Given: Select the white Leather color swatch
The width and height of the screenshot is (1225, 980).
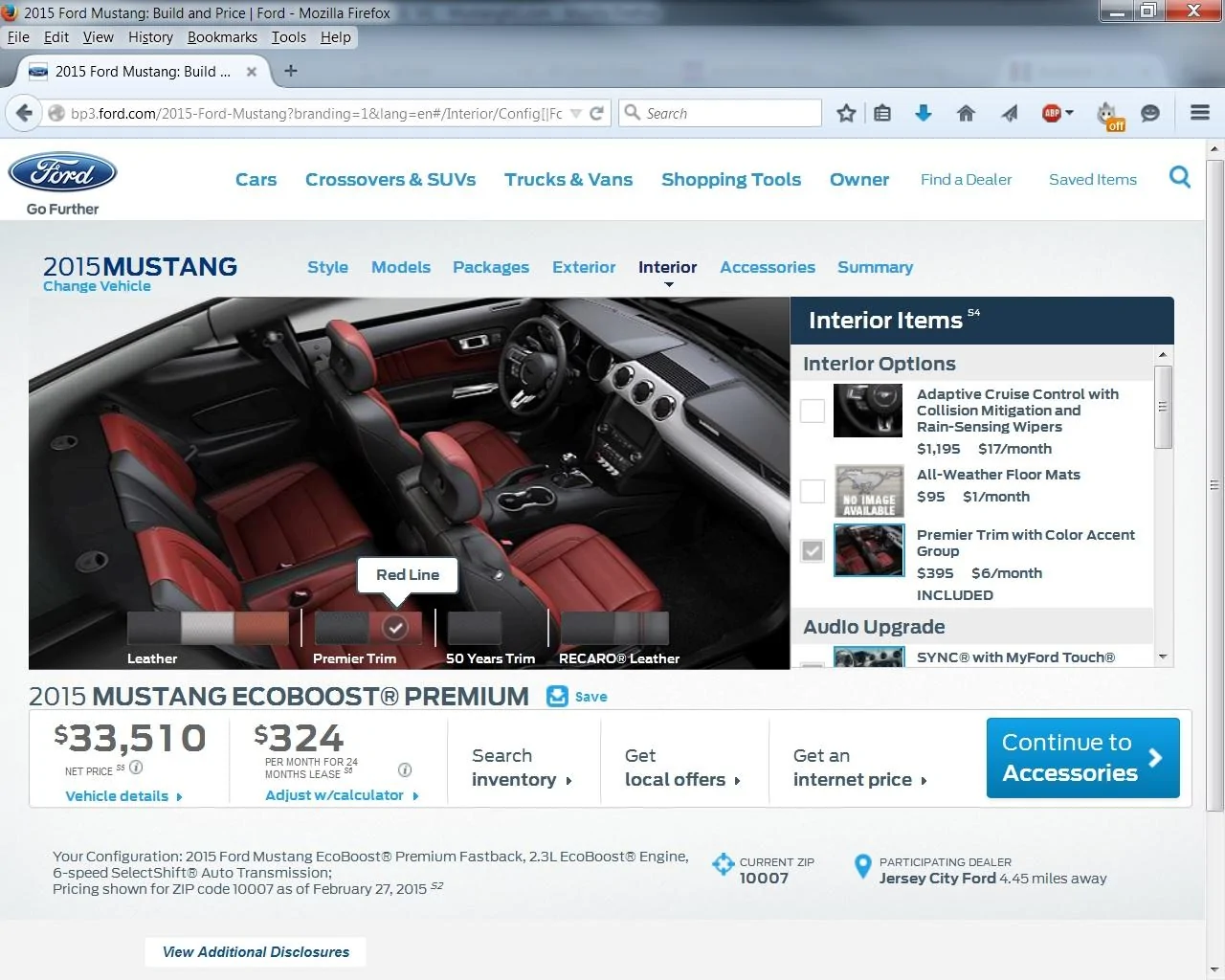Looking at the screenshot, I should point(208,629).
